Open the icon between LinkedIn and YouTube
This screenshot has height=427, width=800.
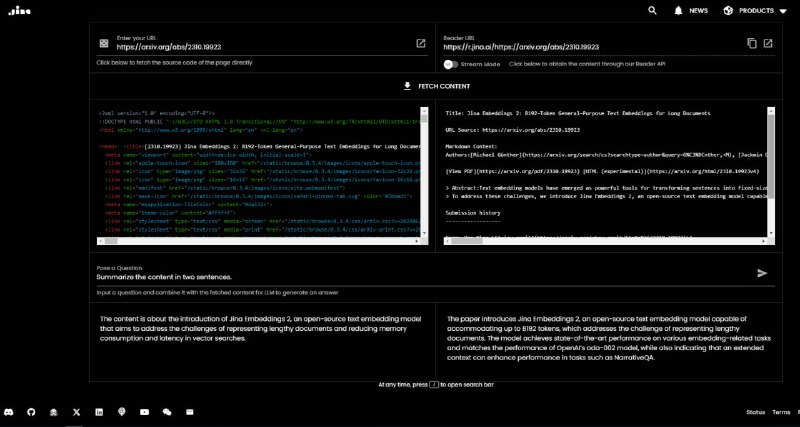click(x=121, y=412)
